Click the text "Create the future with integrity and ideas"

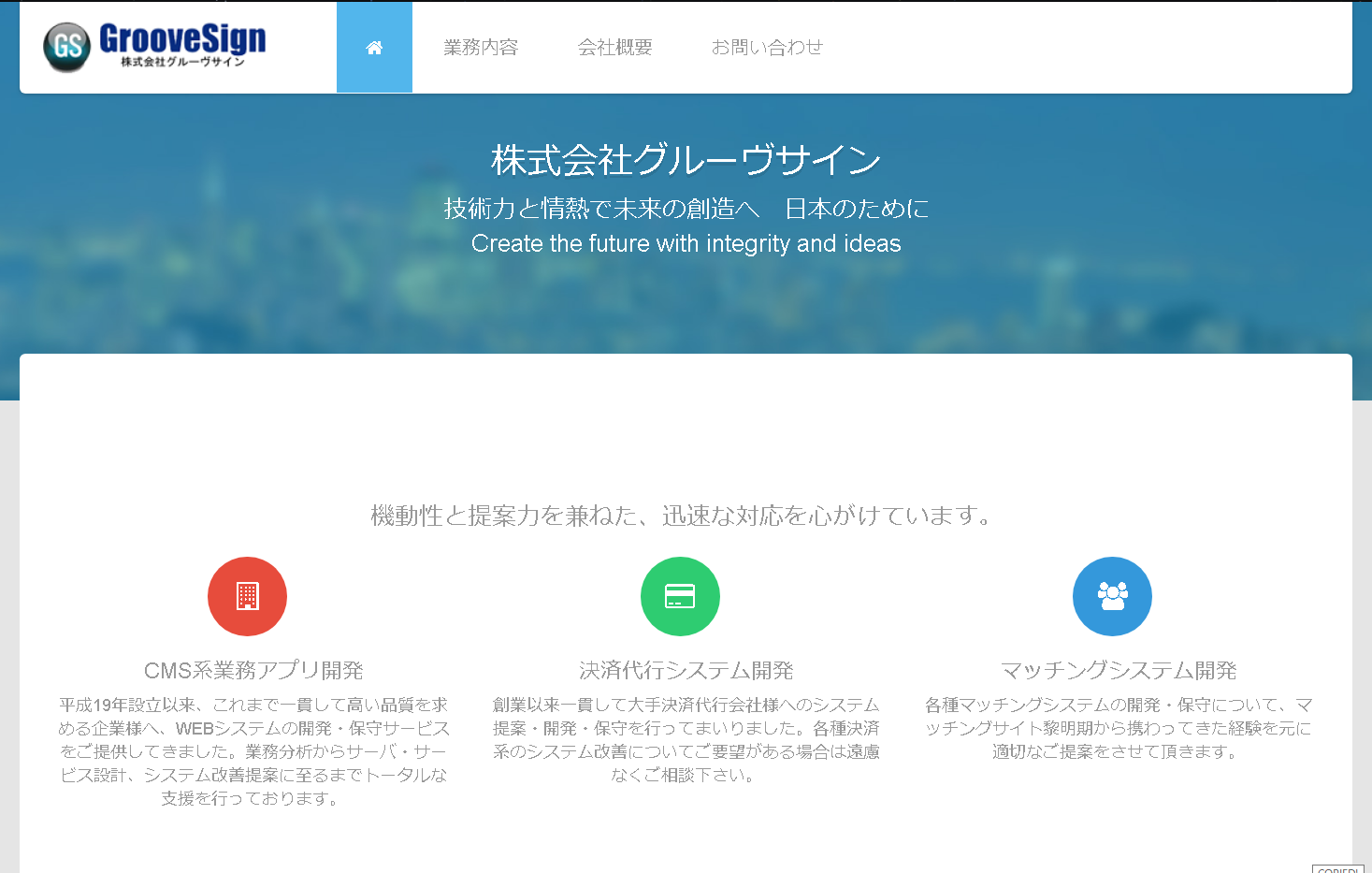[686, 244]
